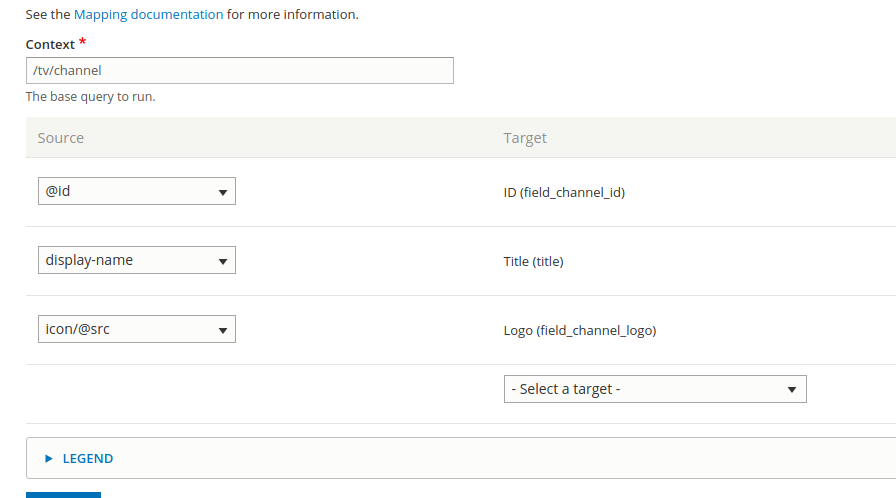Open the Select a target dropdown
The width and height of the screenshot is (896, 498).
click(654, 389)
